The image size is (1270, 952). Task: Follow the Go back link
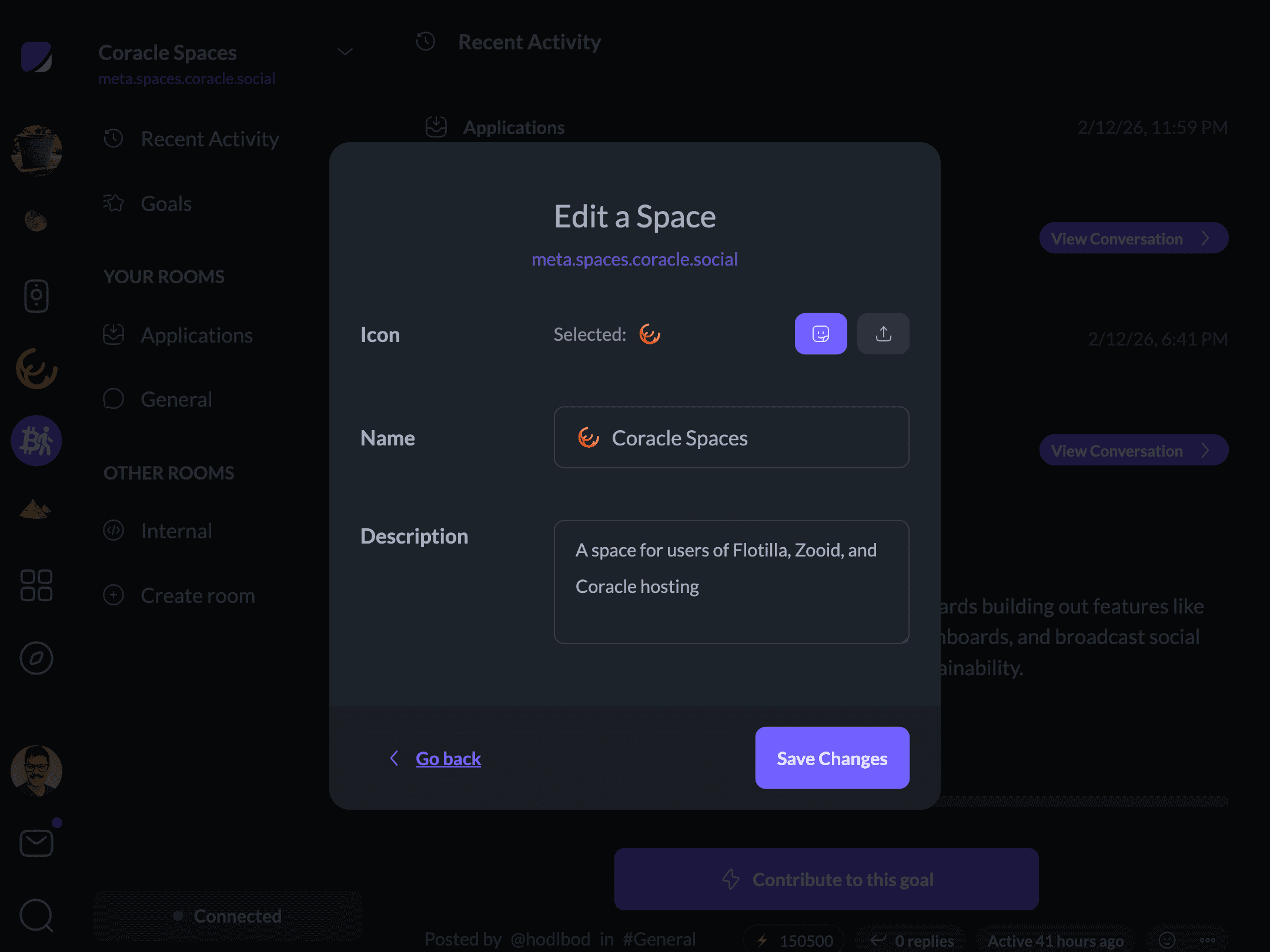pos(448,759)
